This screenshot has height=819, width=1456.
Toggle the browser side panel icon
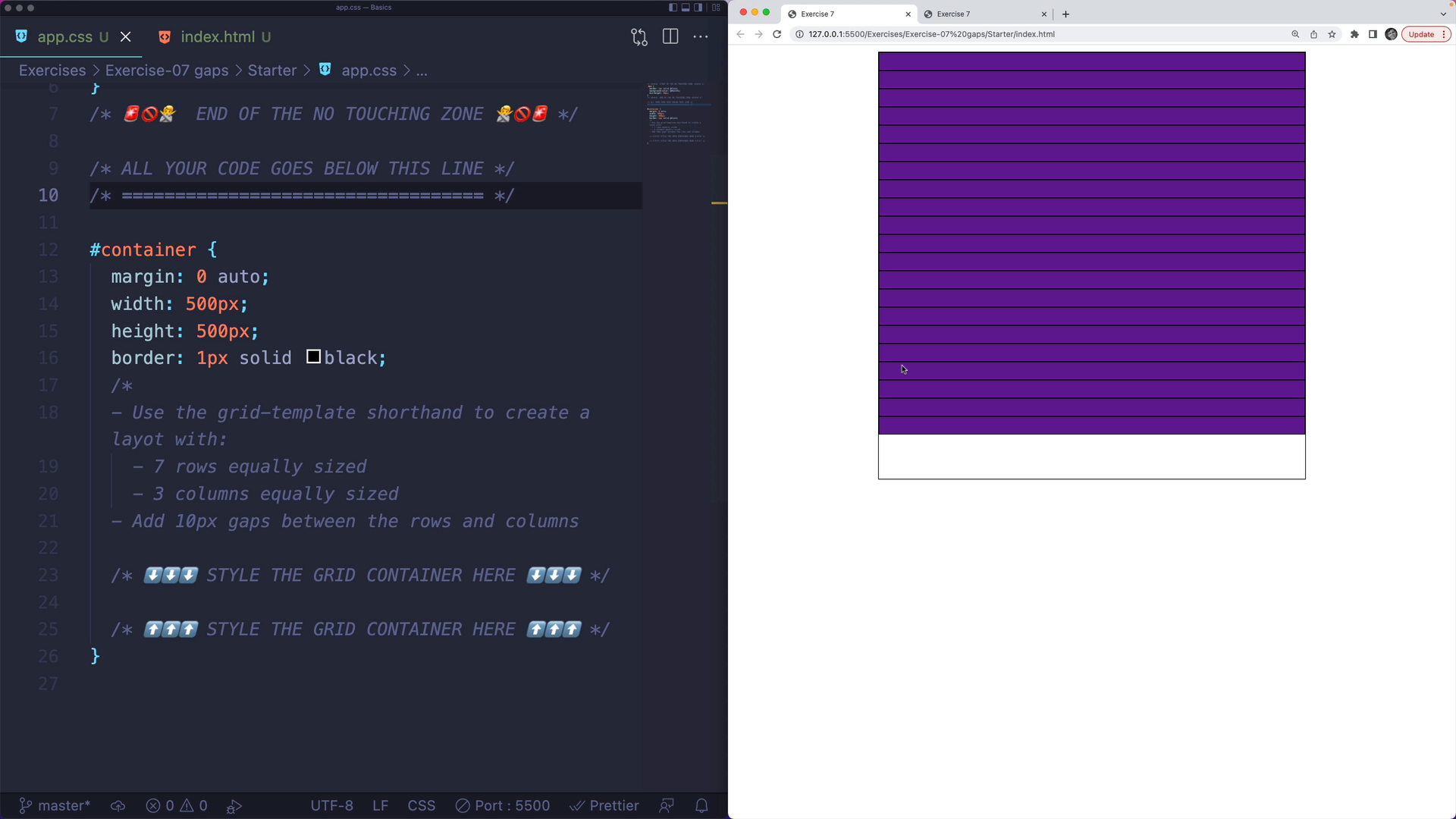1373,34
